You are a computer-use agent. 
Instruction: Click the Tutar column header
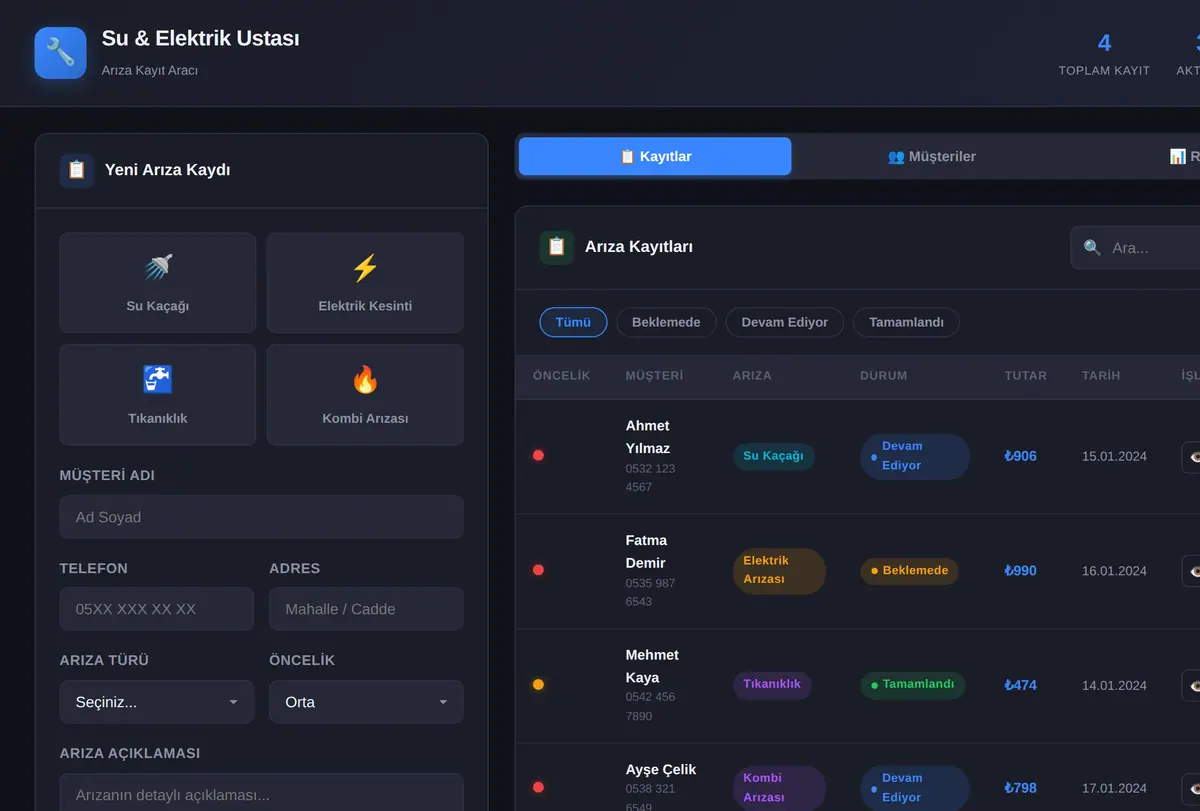[1026, 376]
